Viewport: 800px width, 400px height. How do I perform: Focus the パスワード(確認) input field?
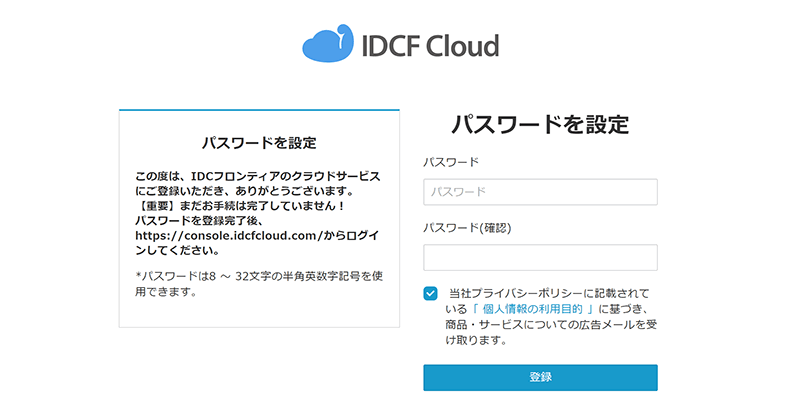(x=540, y=257)
